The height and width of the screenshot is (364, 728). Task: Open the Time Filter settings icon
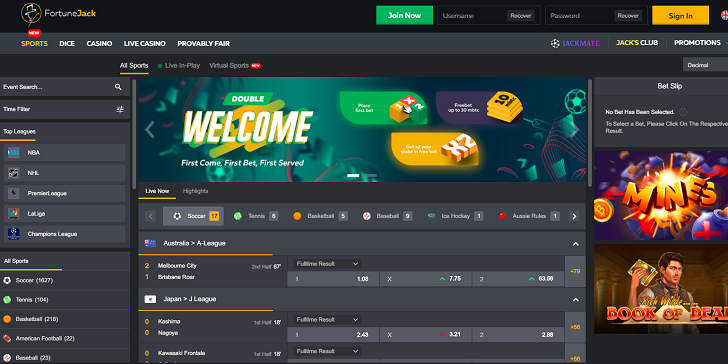(120, 109)
